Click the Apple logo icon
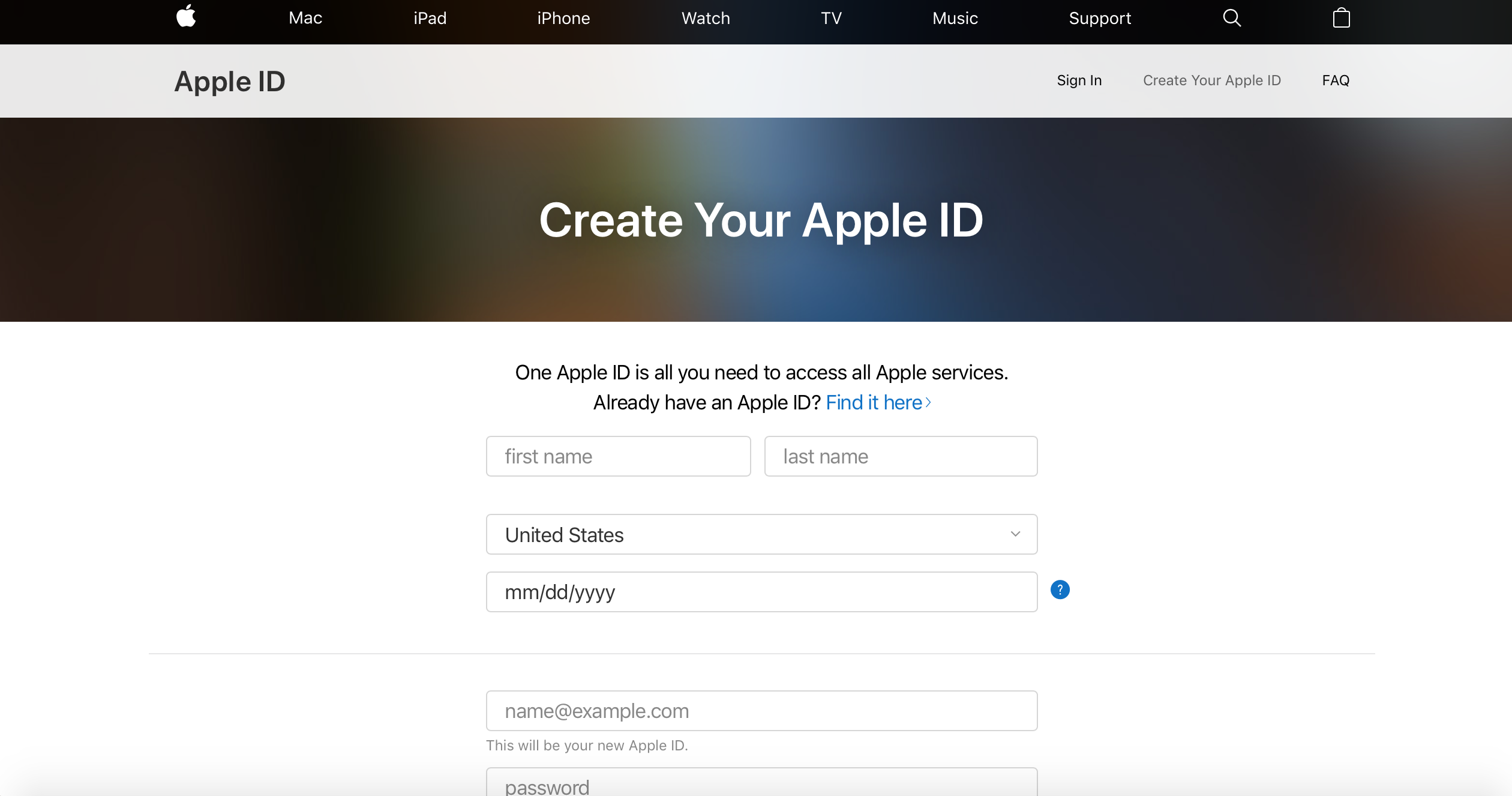 click(x=186, y=17)
